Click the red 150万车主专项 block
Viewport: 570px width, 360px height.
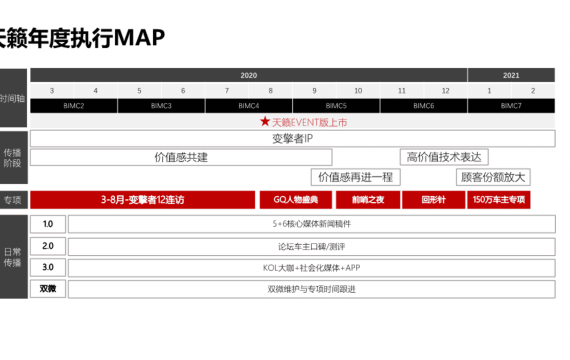499,200
